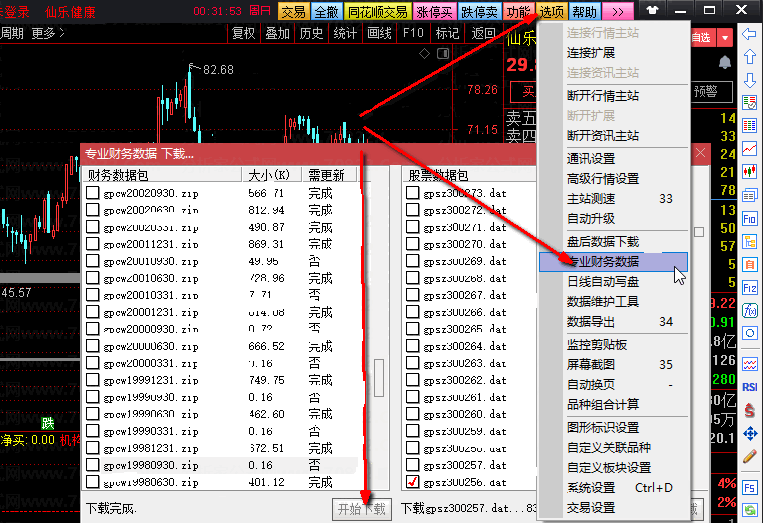Select 专业财务数据 in the options menu

[613, 262]
